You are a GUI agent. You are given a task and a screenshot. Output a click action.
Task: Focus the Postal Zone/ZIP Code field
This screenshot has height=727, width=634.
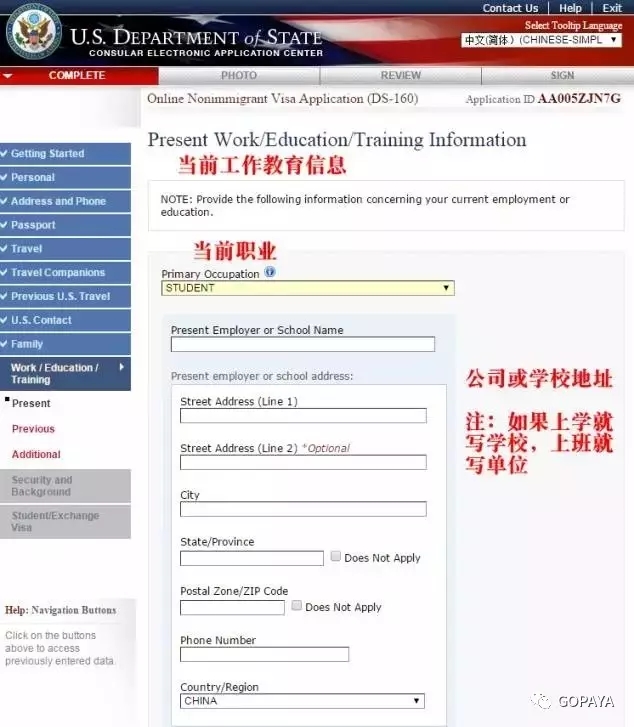pyautogui.click(x=232, y=608)
